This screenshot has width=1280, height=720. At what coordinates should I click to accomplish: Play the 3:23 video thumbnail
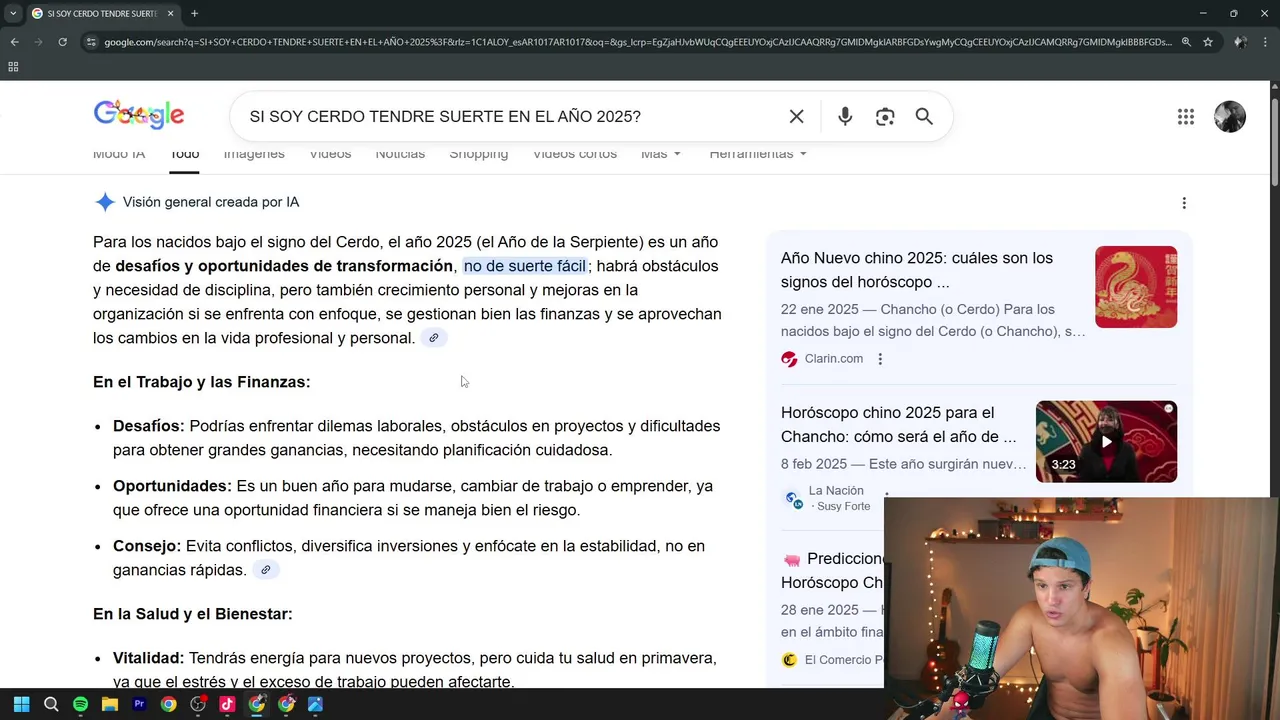[1106, 442]
